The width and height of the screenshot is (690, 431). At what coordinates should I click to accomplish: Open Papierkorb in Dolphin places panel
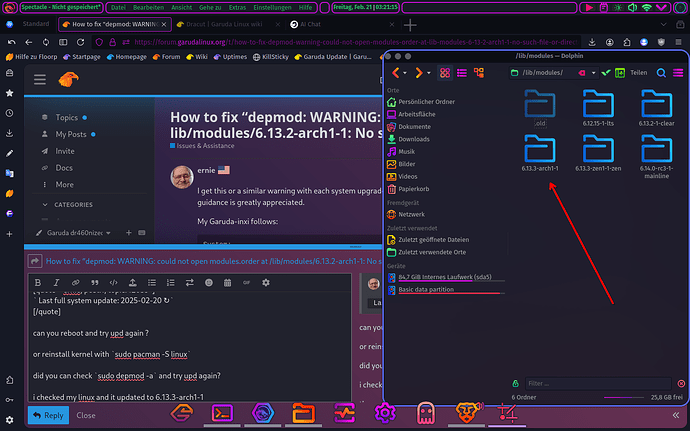(x=408, y=189)
